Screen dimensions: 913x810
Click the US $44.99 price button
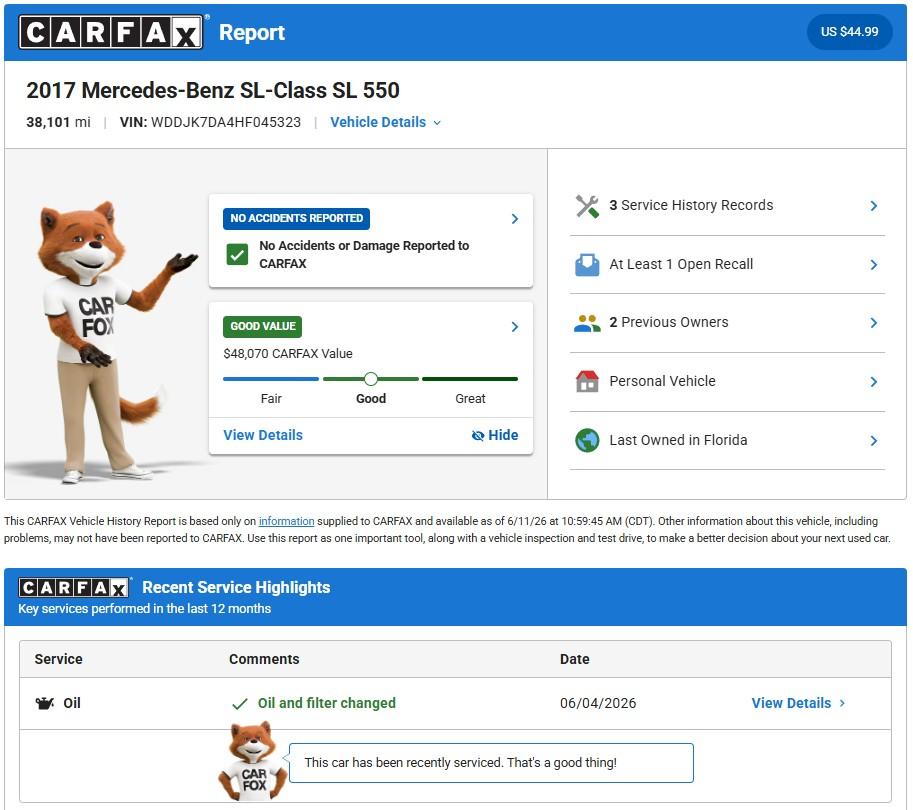[849, 32]
